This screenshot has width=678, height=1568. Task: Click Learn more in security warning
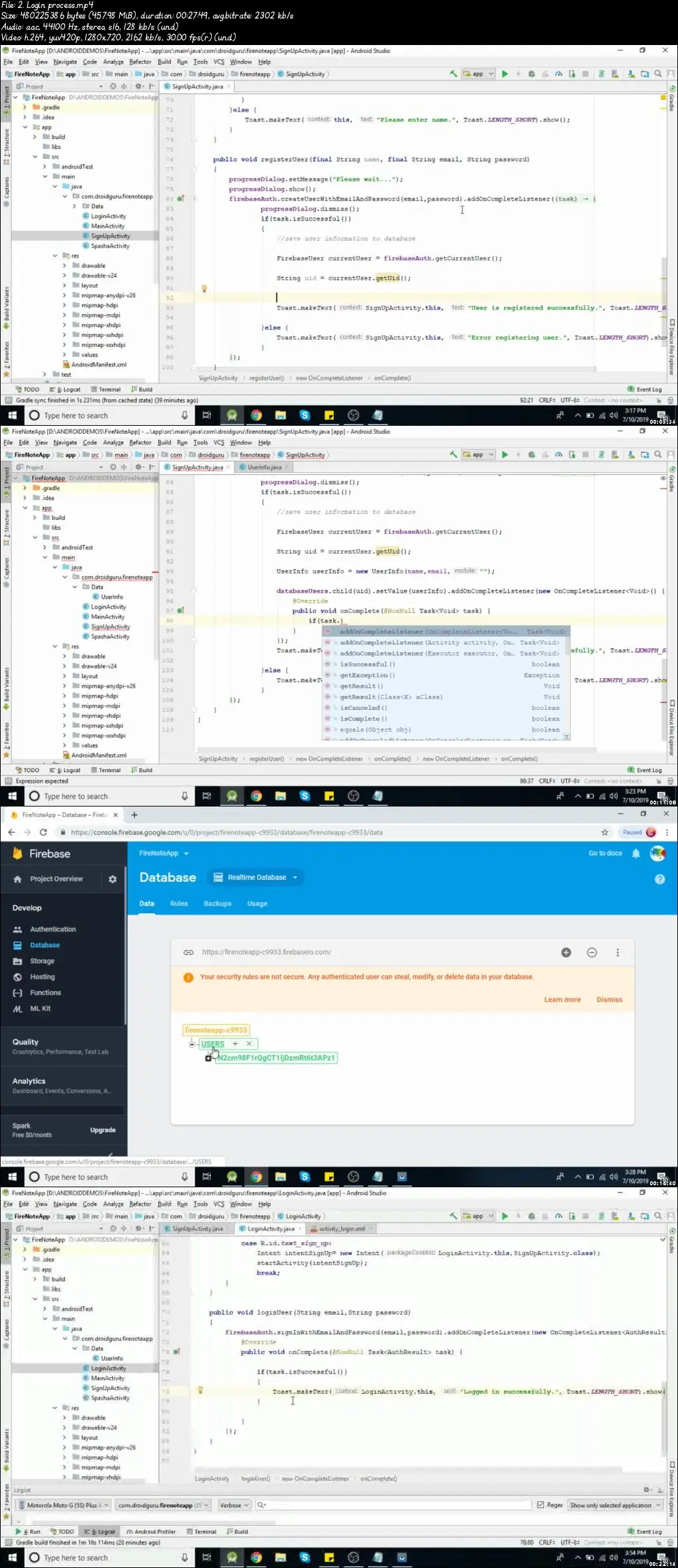pos(562,1000)
